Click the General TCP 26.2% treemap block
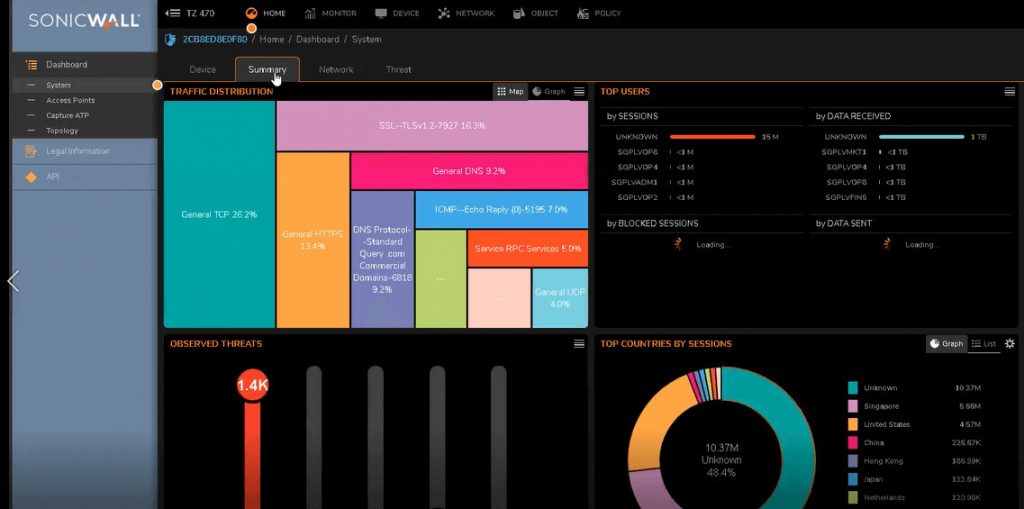The image size is (1024, 509). click(x=219, y=214)
